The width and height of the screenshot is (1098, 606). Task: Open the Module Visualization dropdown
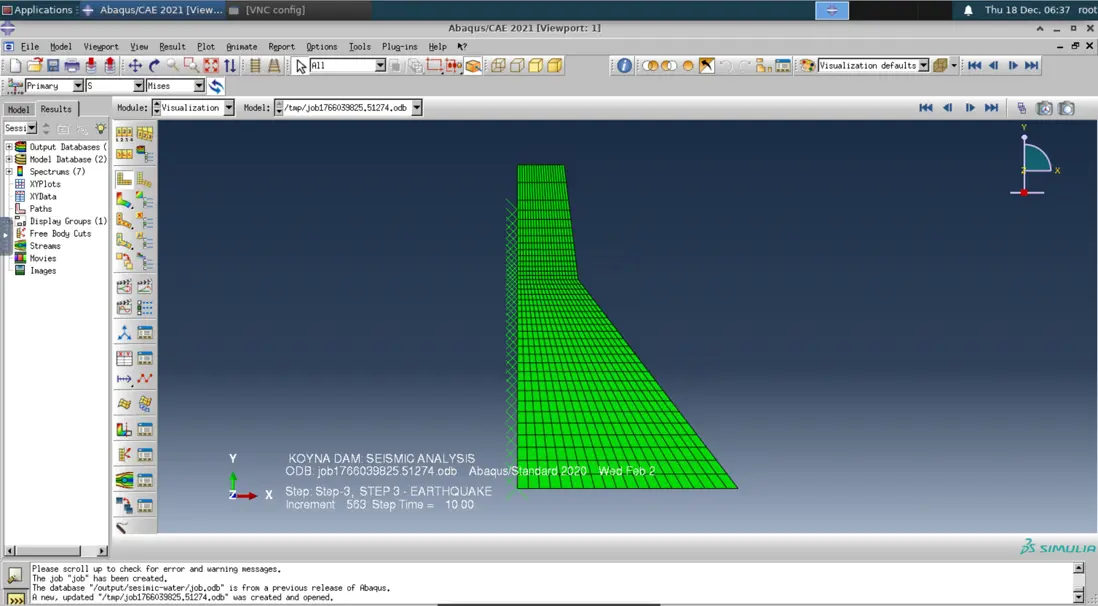(228, 108)
